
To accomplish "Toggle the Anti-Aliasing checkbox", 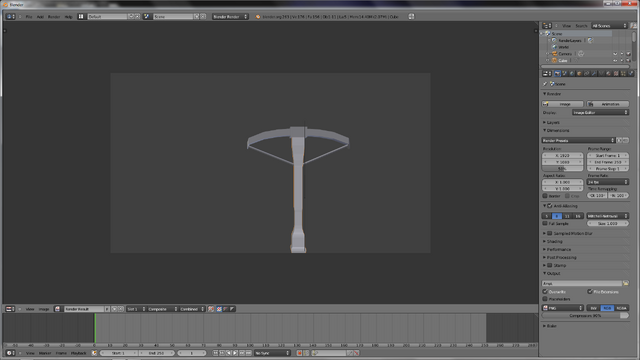I will pyautogui.click(x=550, y=206).
